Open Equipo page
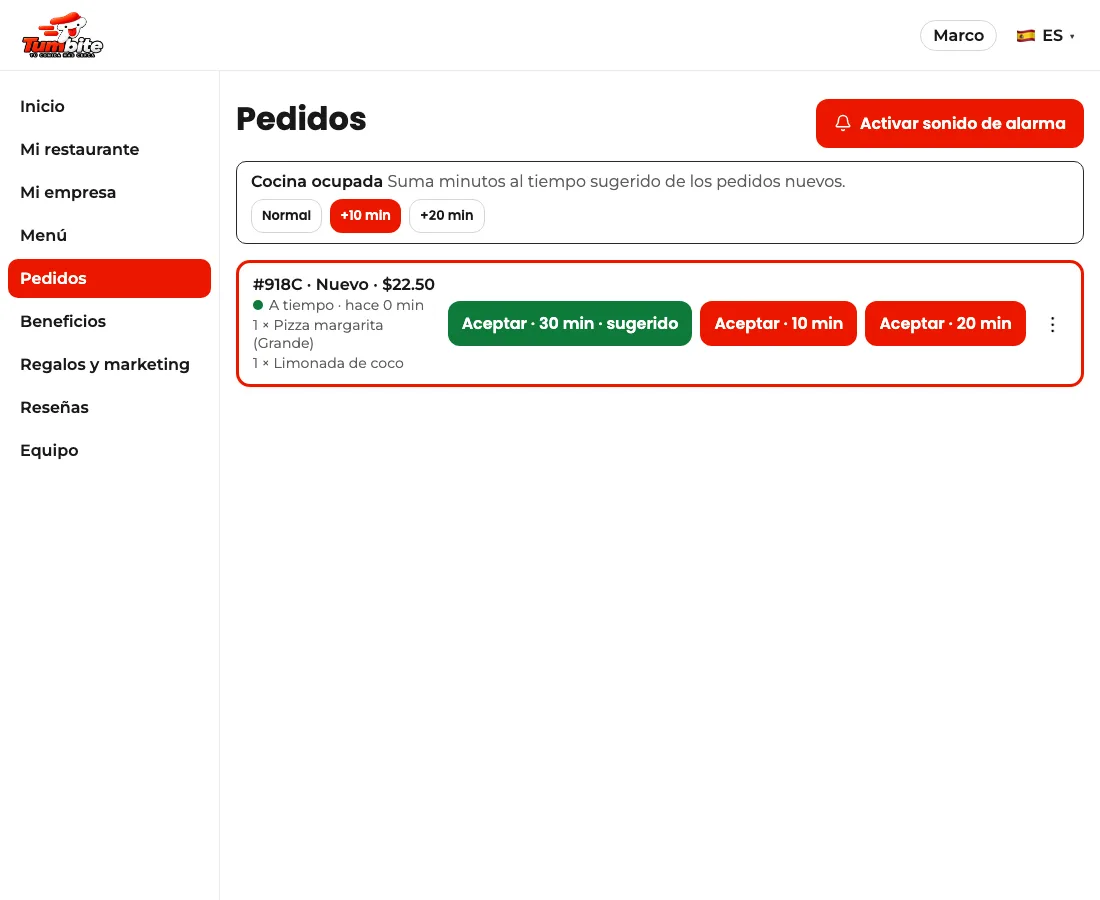The image size is (1100, 900). [109, 450]
